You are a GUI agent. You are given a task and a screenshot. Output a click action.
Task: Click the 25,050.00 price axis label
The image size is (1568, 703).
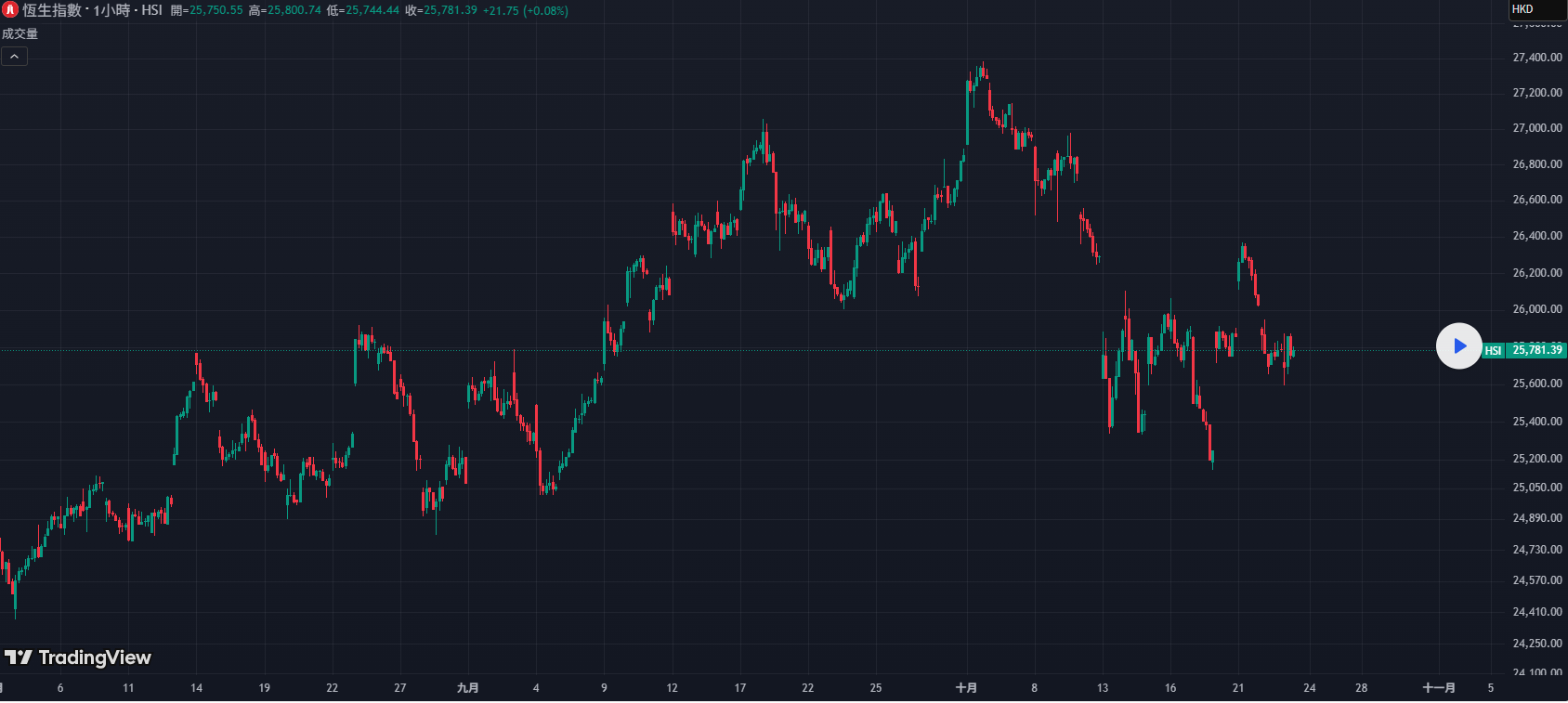1537,488
